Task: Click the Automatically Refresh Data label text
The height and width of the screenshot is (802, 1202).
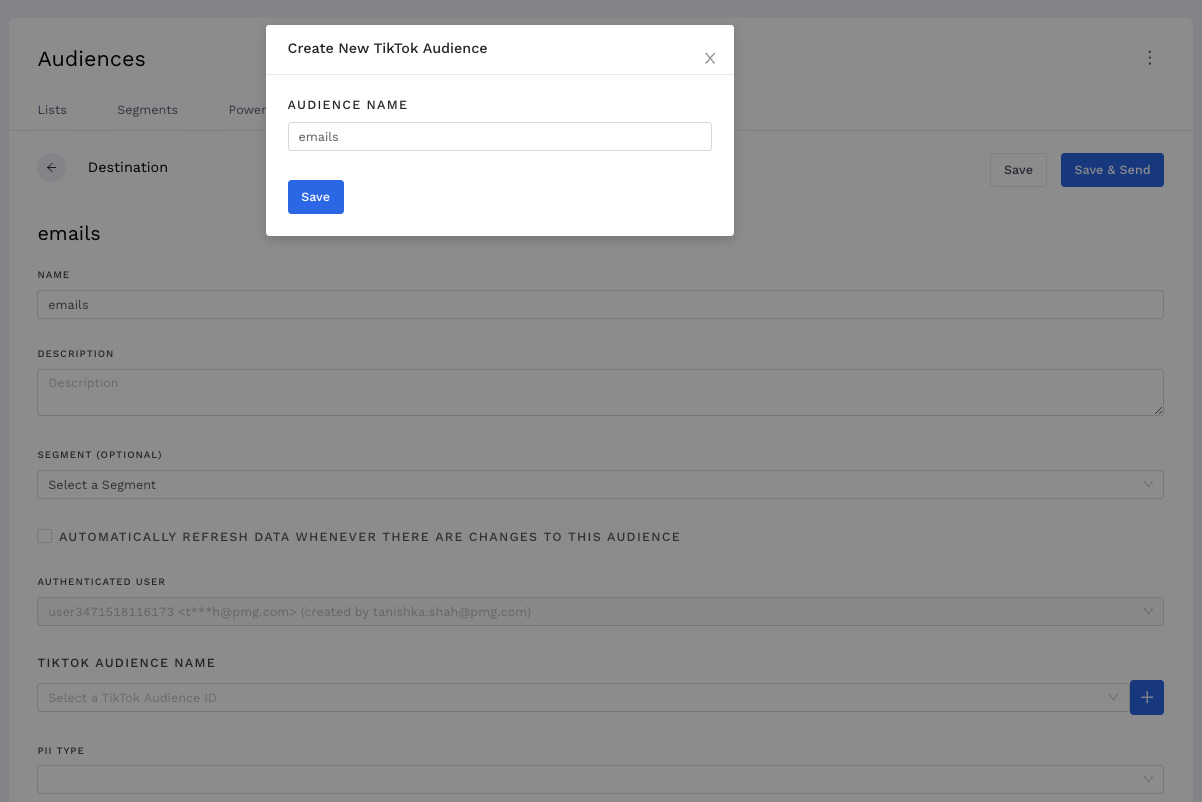Action: 369,537
